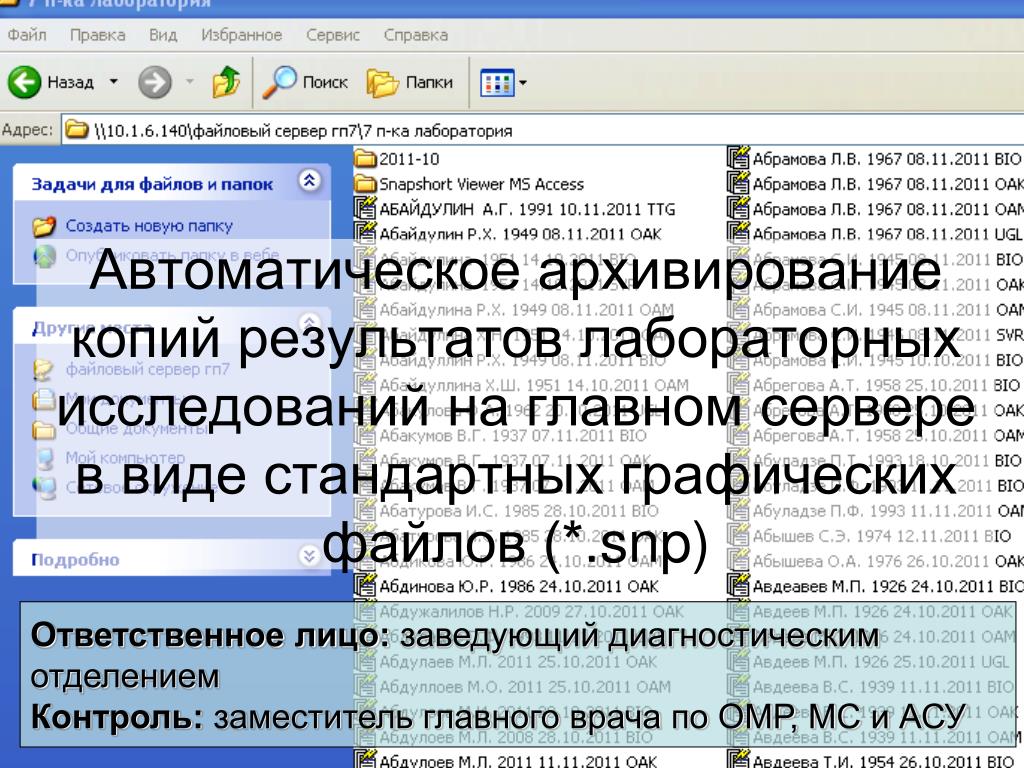Open the Сервис menu

[x=332, y=35]
